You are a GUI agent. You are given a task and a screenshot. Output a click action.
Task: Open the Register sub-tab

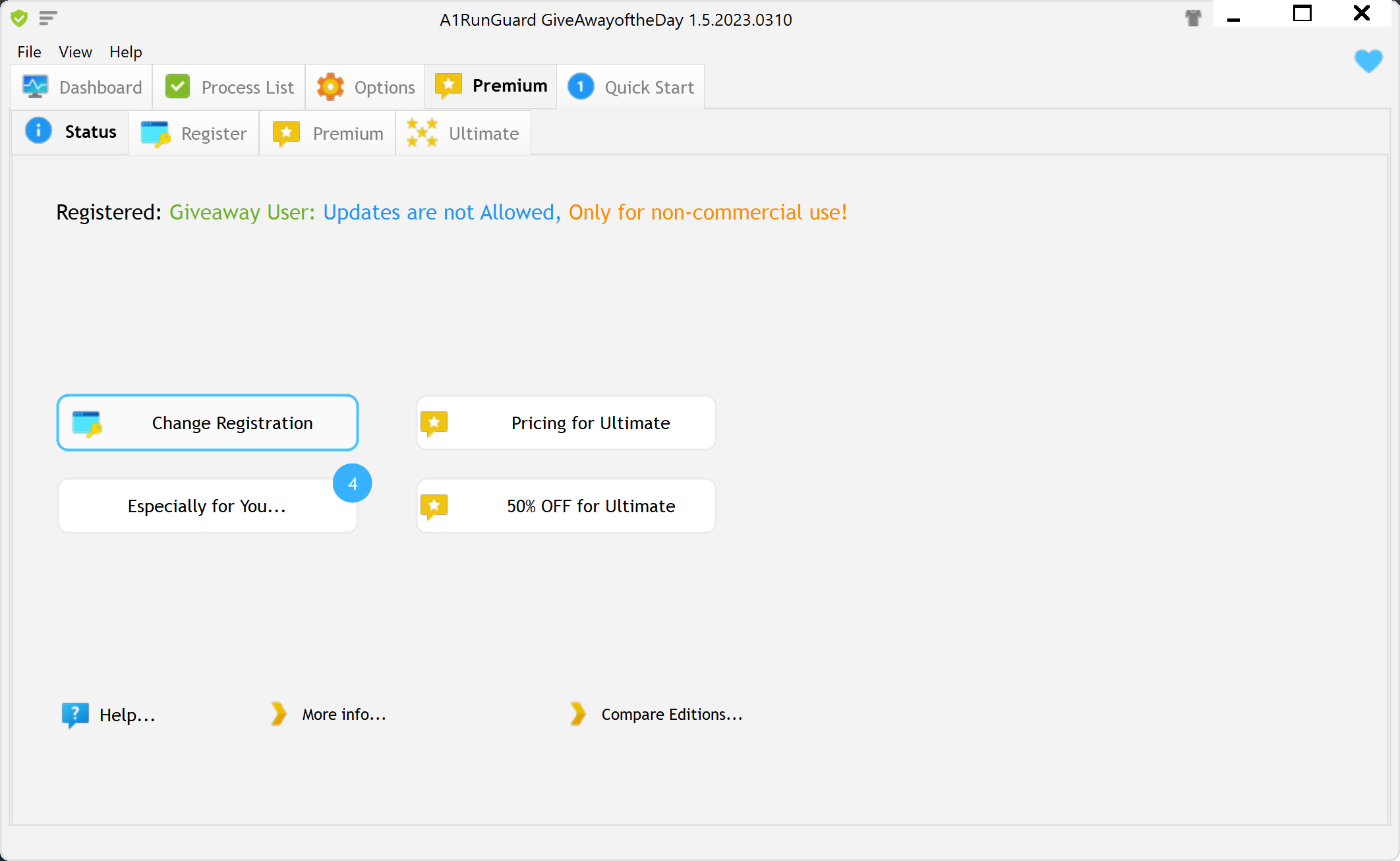click(194, 133)
